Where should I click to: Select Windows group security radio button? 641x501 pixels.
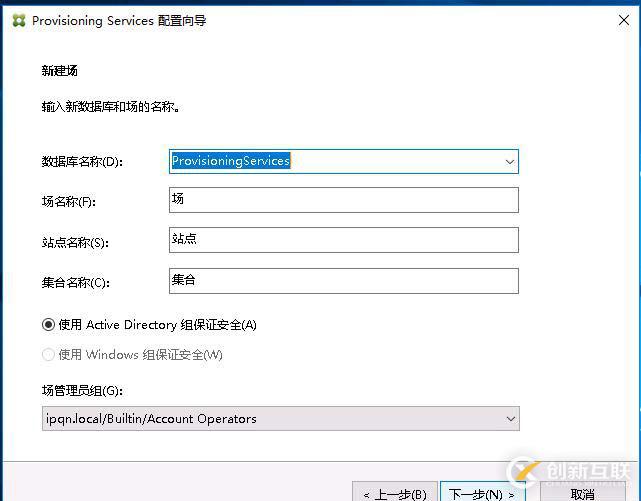point(48,354)
